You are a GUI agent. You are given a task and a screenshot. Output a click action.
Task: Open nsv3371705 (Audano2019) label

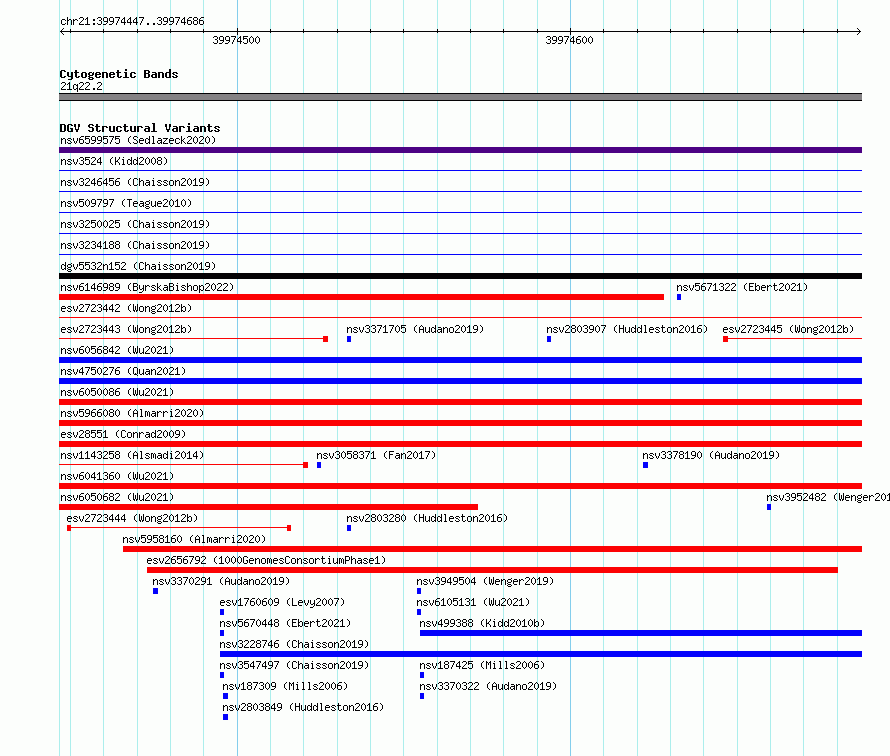click(x=415, y=329)
